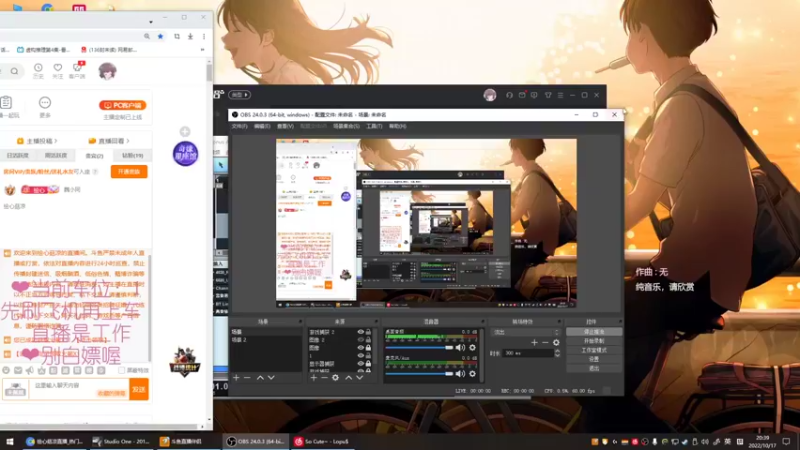The image size is (800, 450).
Task: Toggle lock on 图像 source
Action: (368, 347)
